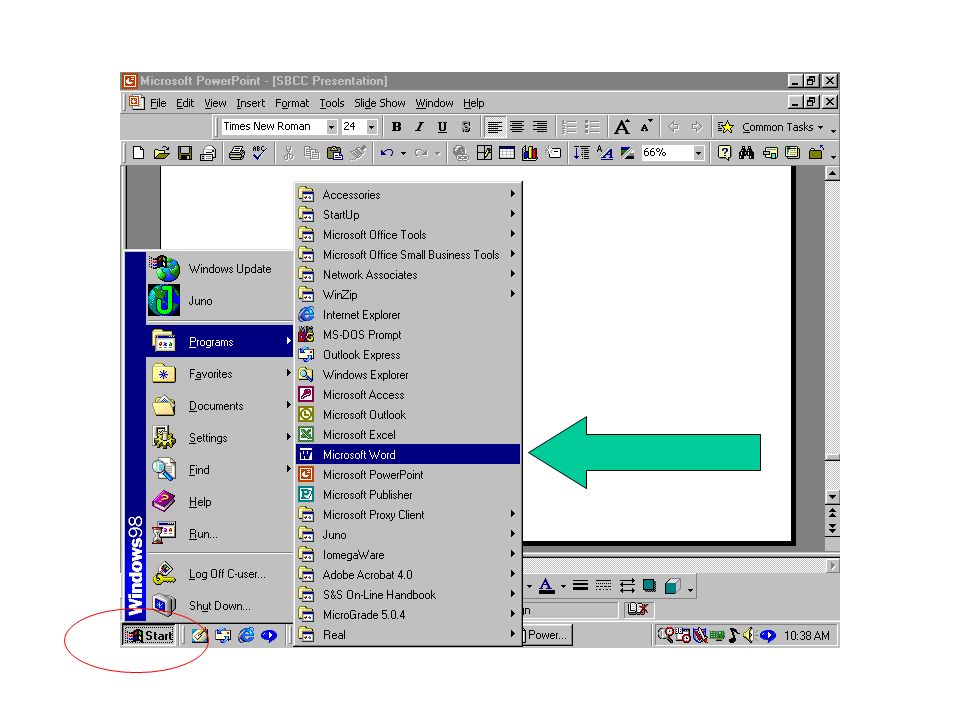Open the Slide Show menu
Viewport: 960px width, 720px height.
point(380,103)
